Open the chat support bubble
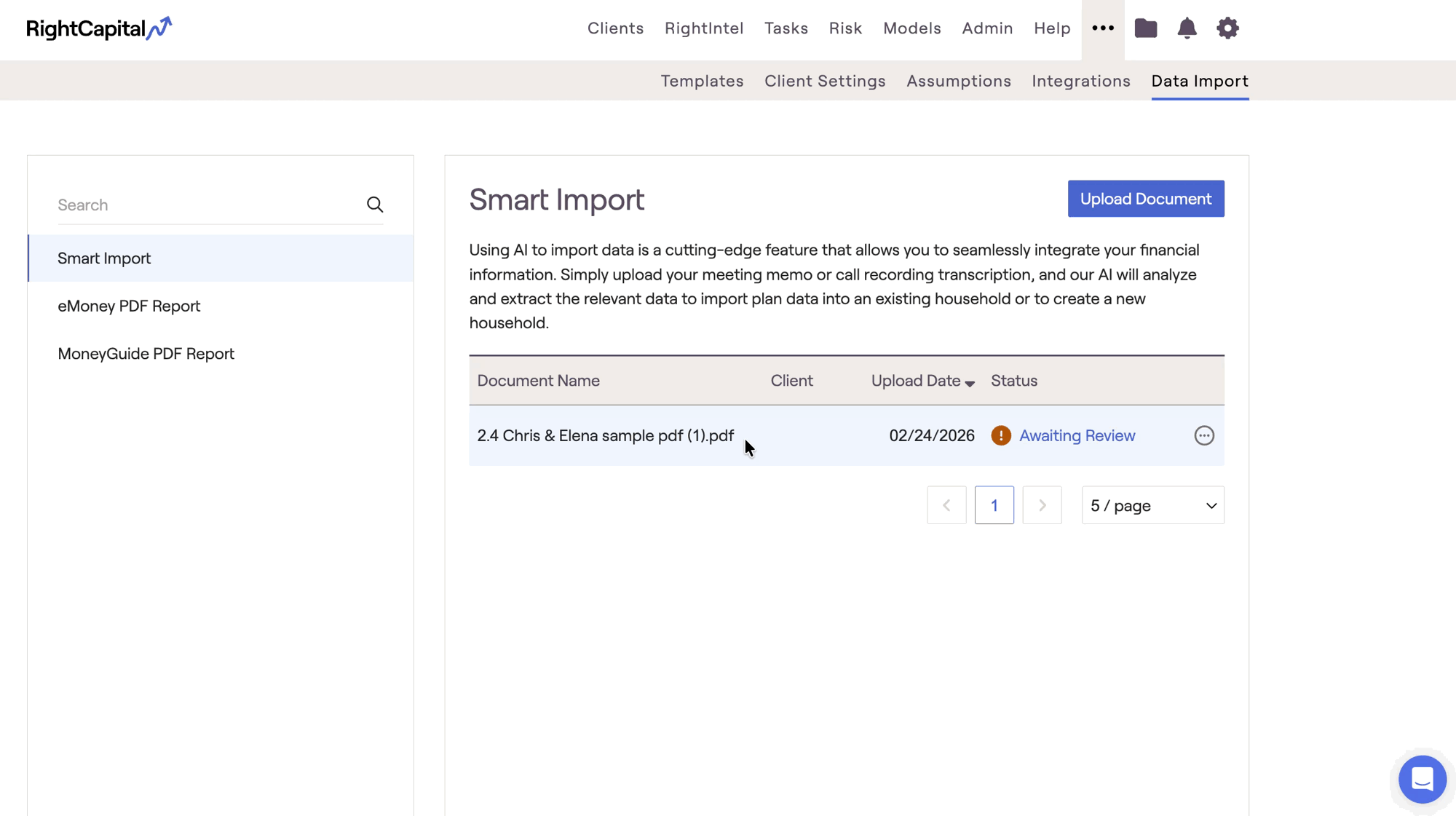 tap(1422, 779)
